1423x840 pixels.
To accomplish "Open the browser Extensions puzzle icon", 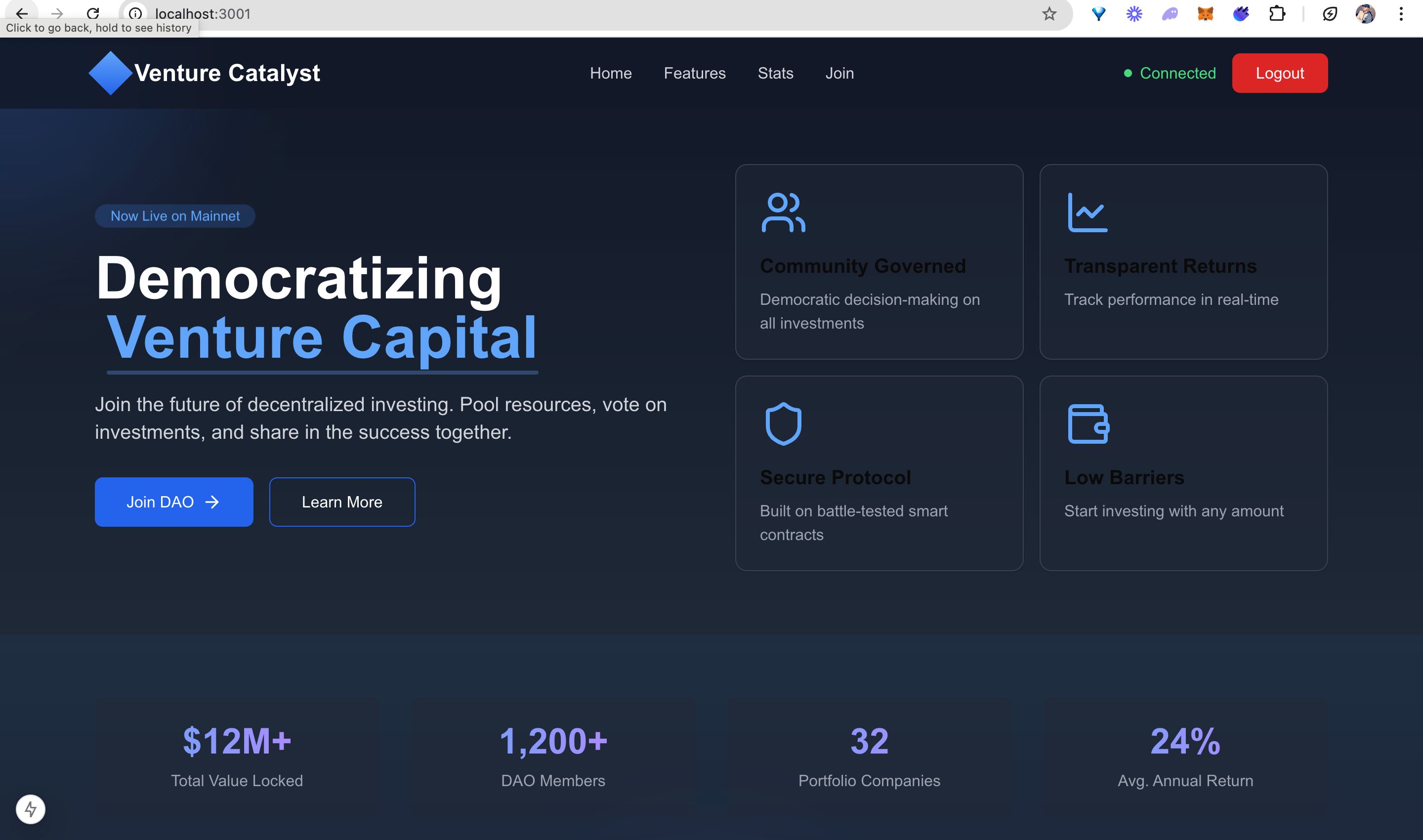I will coord(1277,13).
